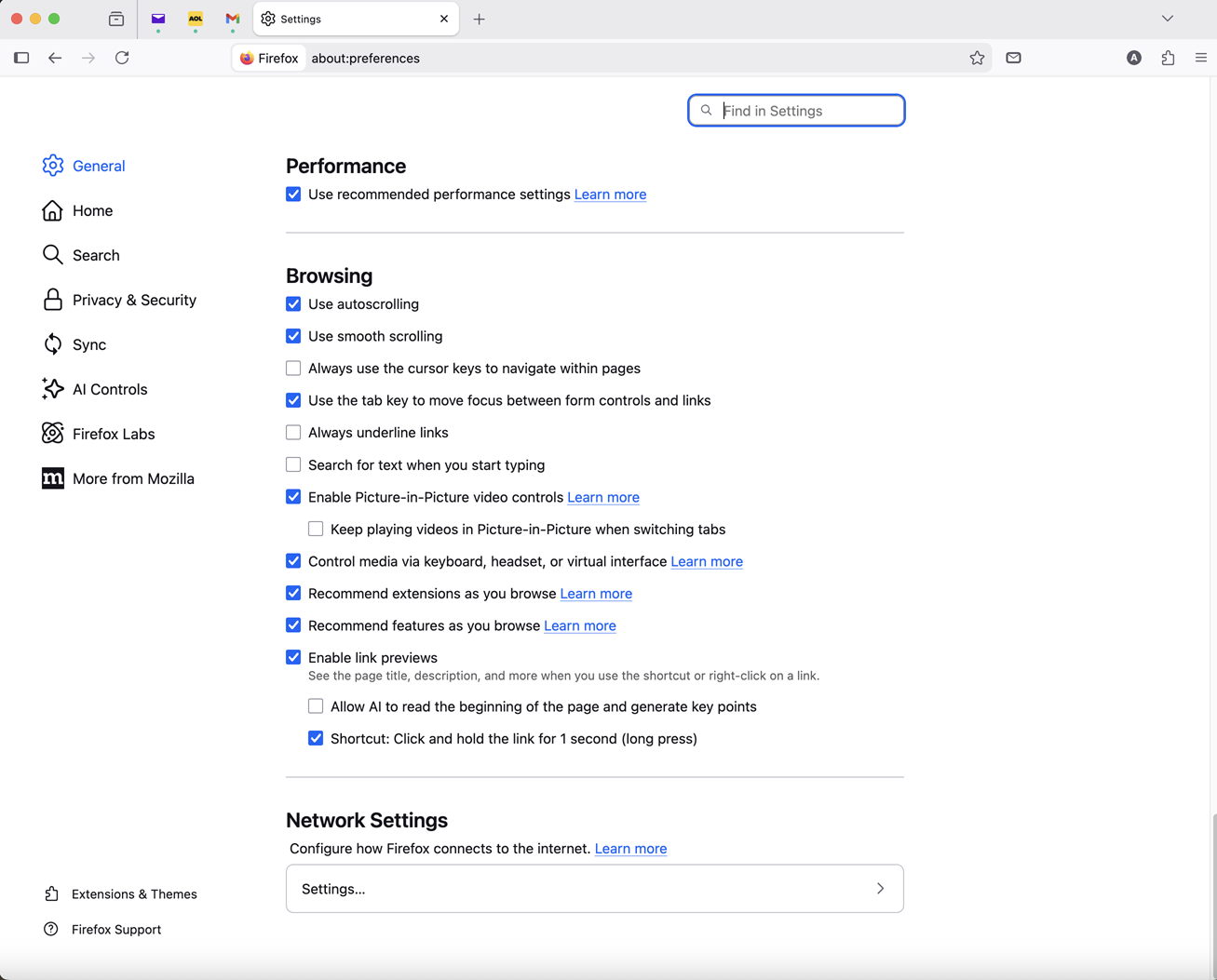The image size is (1217, 980).
Task: Open Firefox Labs from the sidebar
Action: [x=112, y=434]
